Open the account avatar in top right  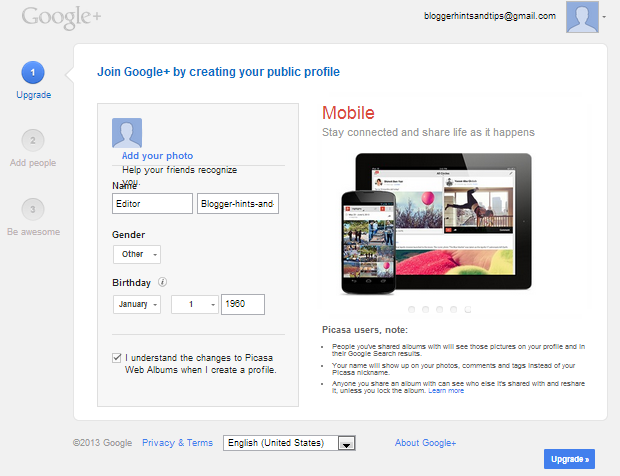582,17
